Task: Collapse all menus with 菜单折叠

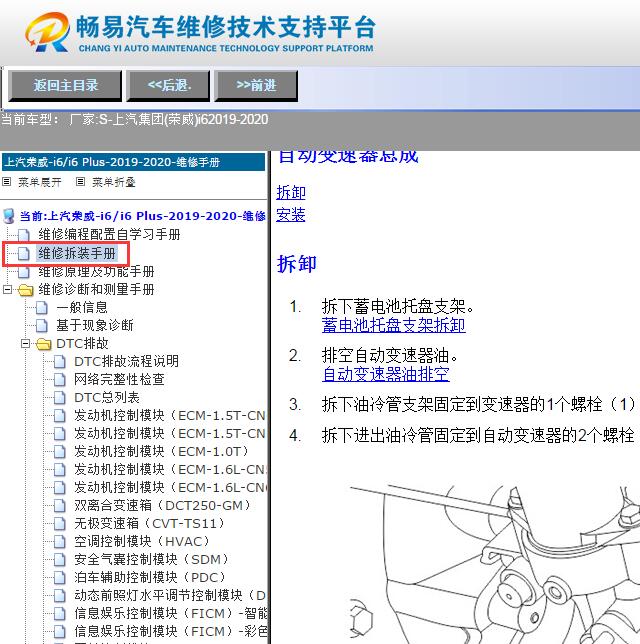Action: (x=114, y=182)
